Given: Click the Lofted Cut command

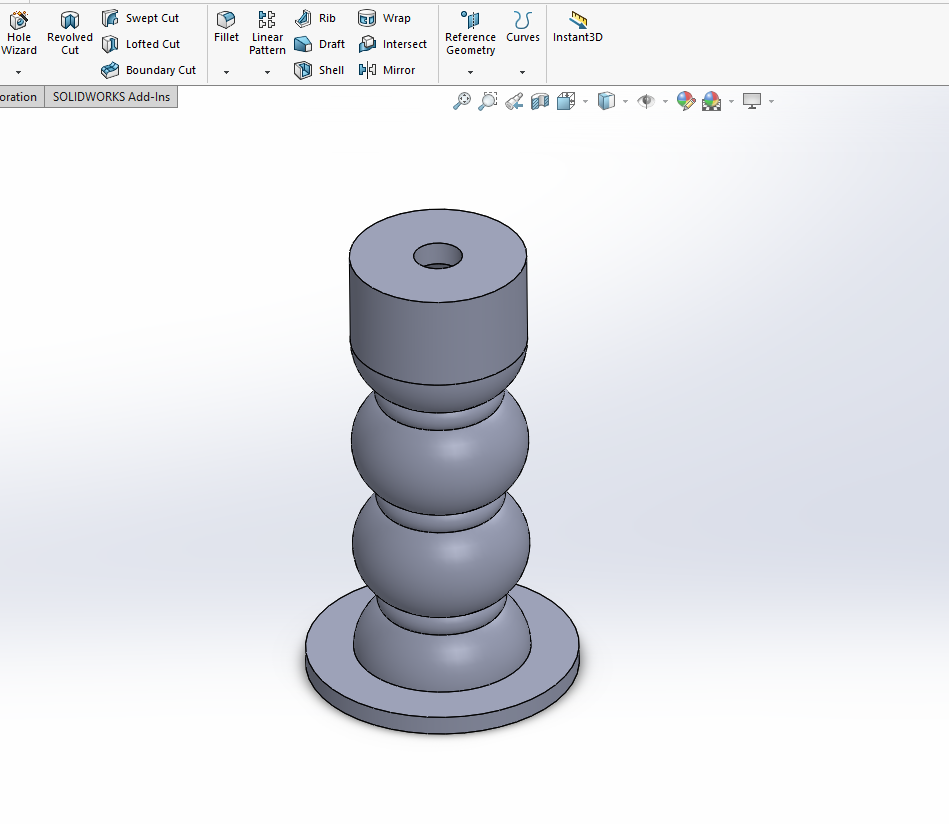Looking at the screenshot, I should [x=141, y=44].
